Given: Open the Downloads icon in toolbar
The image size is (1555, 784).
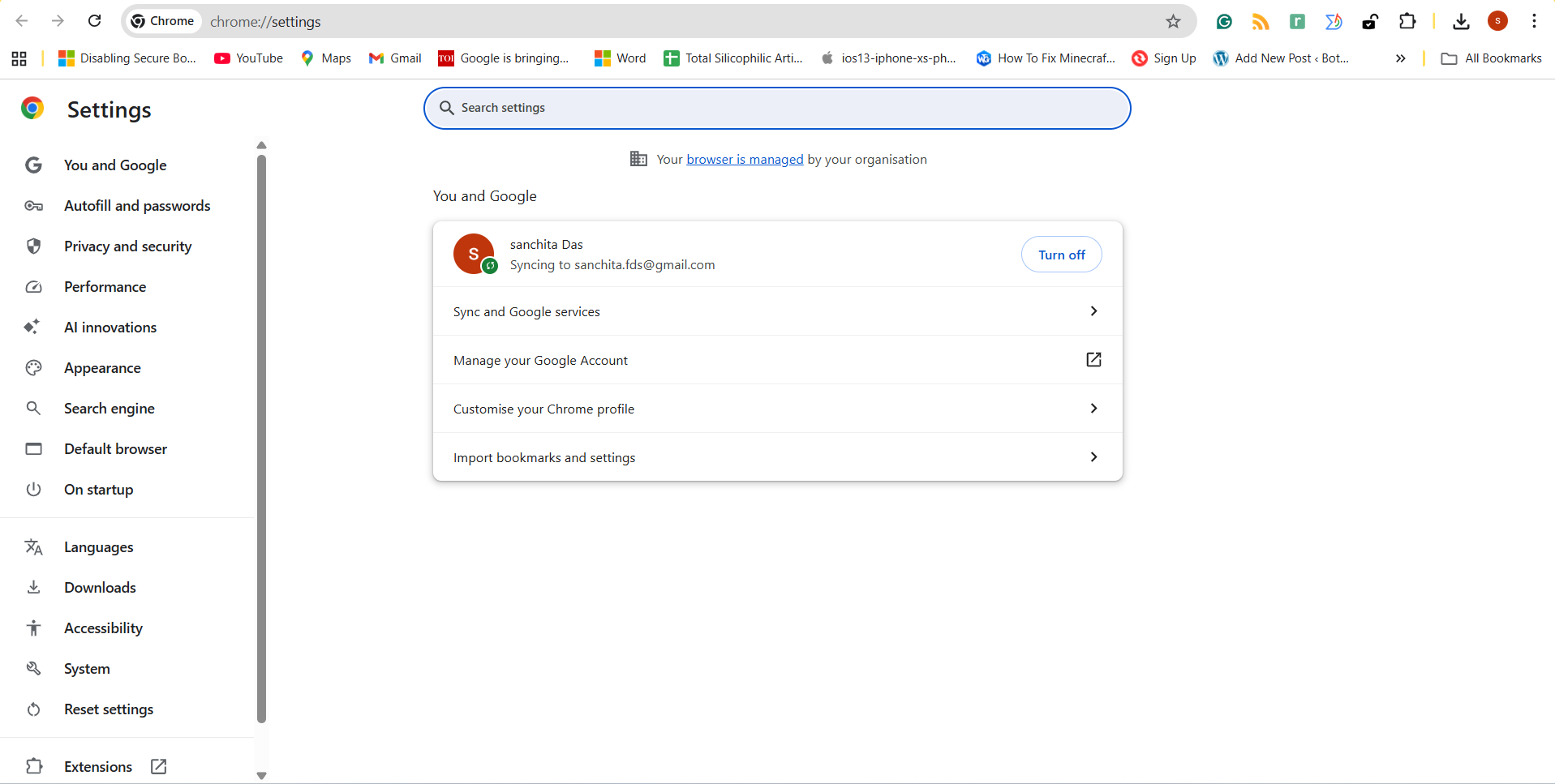Looking at the screenshot, I should (1461, 22).
